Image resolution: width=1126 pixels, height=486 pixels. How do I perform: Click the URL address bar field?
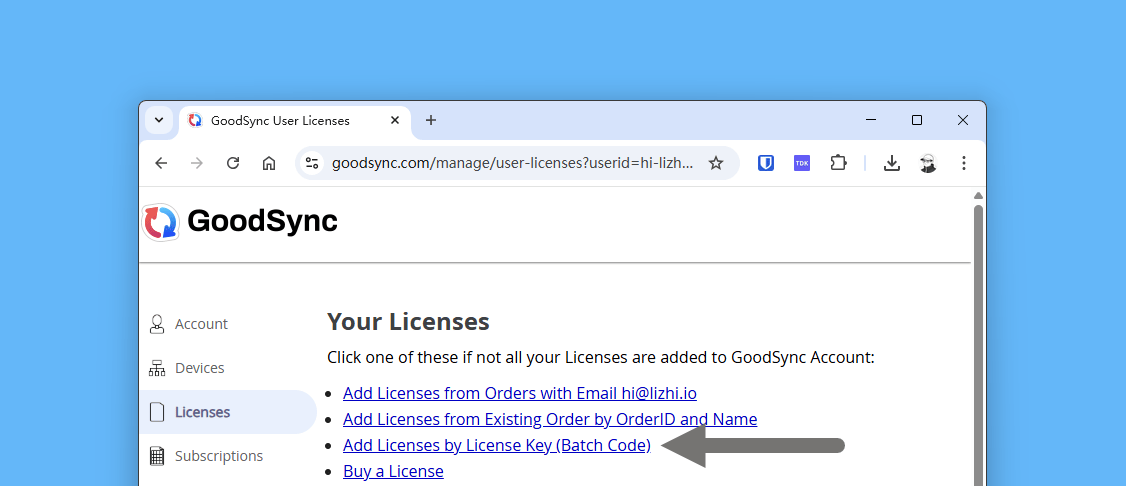coord(510,163)
